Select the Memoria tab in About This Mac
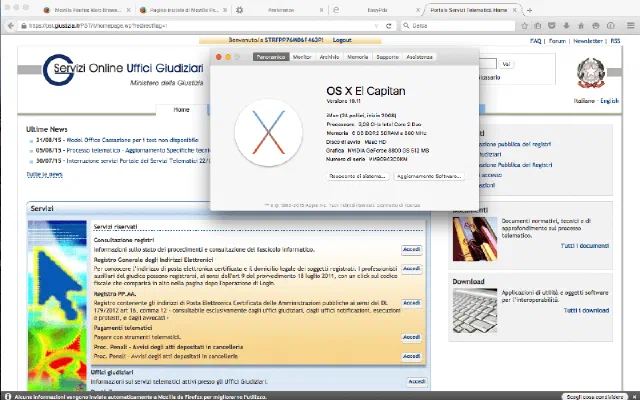640x400 pixels. click(x=358, y=57)
